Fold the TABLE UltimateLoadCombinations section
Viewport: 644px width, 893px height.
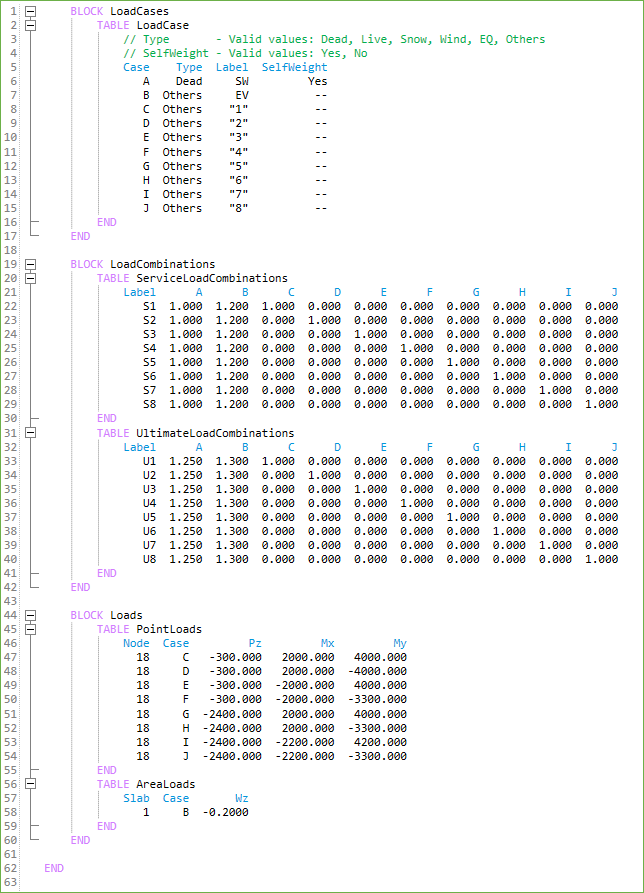(x=30, y=433)
